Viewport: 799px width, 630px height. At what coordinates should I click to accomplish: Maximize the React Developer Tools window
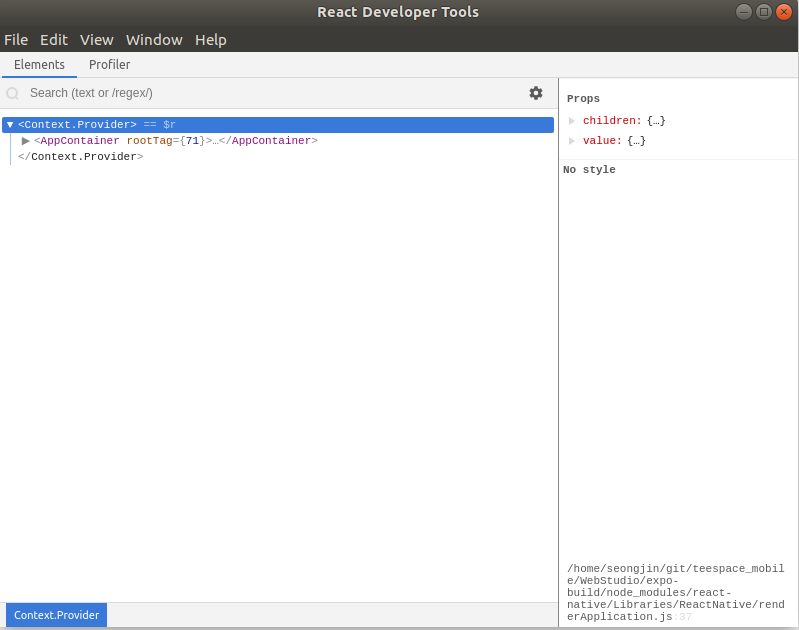coord(763,12)
